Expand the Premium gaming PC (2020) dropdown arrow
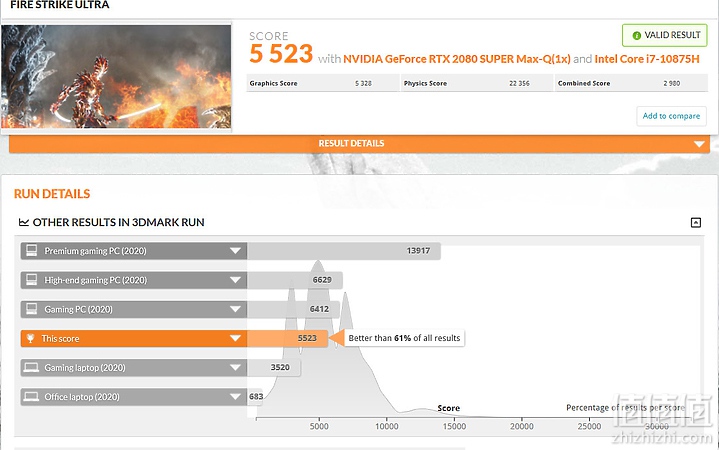The width and height of the screenshot is (719, 450). (235, 251)
